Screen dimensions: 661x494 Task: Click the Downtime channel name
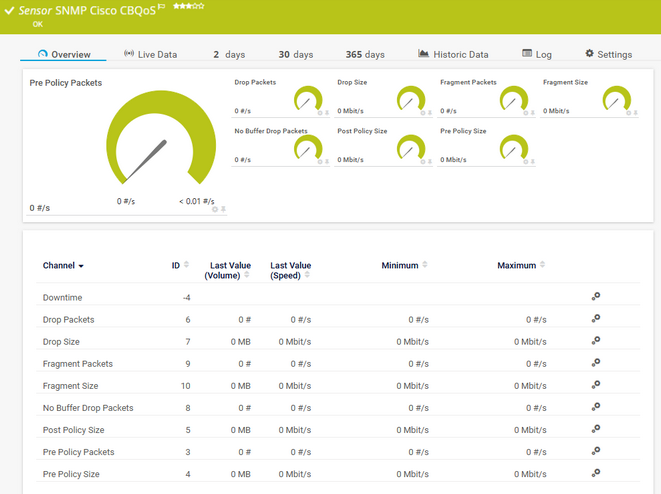click(62, 297)
